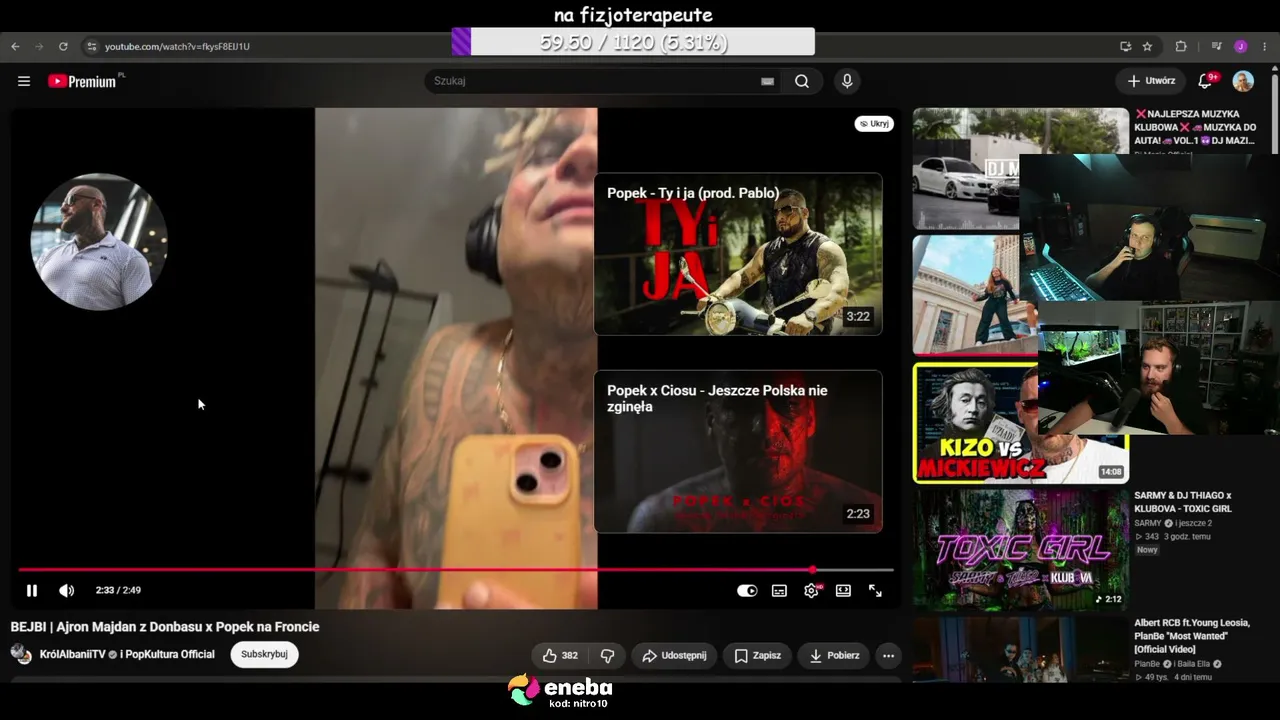Screen dimensions: 1280x720
Task: Go back in the browser
Action: pos(16,46)
